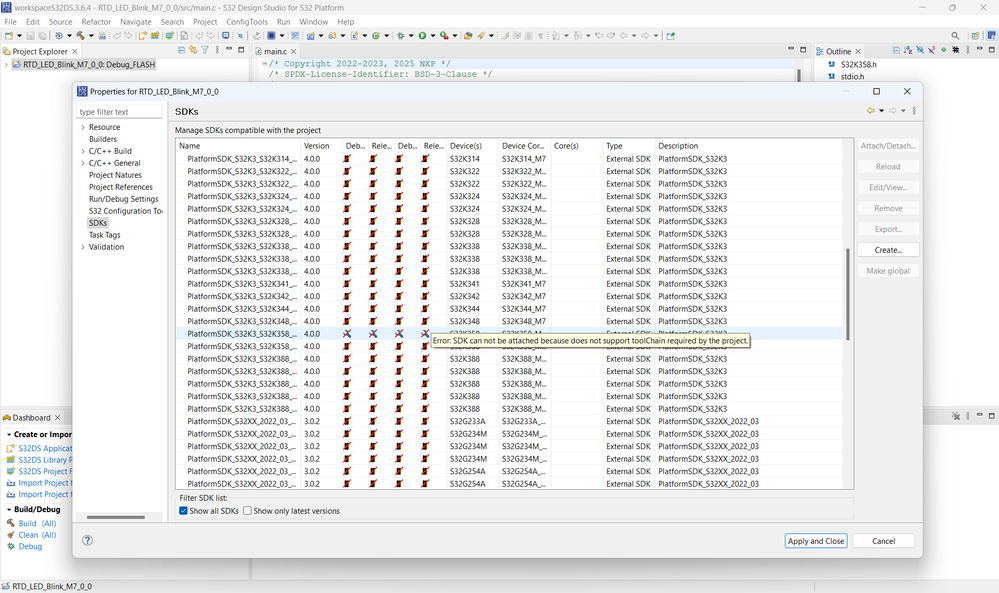Click the S32DS Application dashboard link

coord(45,448)
